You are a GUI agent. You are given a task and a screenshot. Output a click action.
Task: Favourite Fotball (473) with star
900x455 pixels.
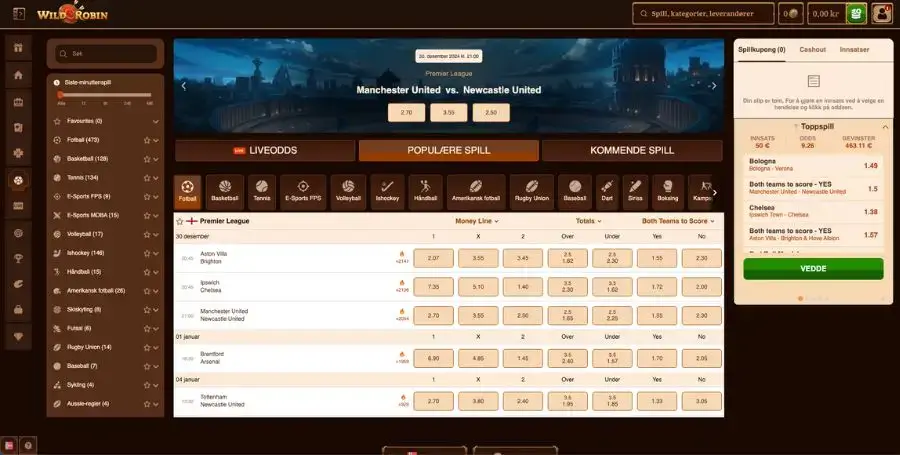(x=147, y=140)
